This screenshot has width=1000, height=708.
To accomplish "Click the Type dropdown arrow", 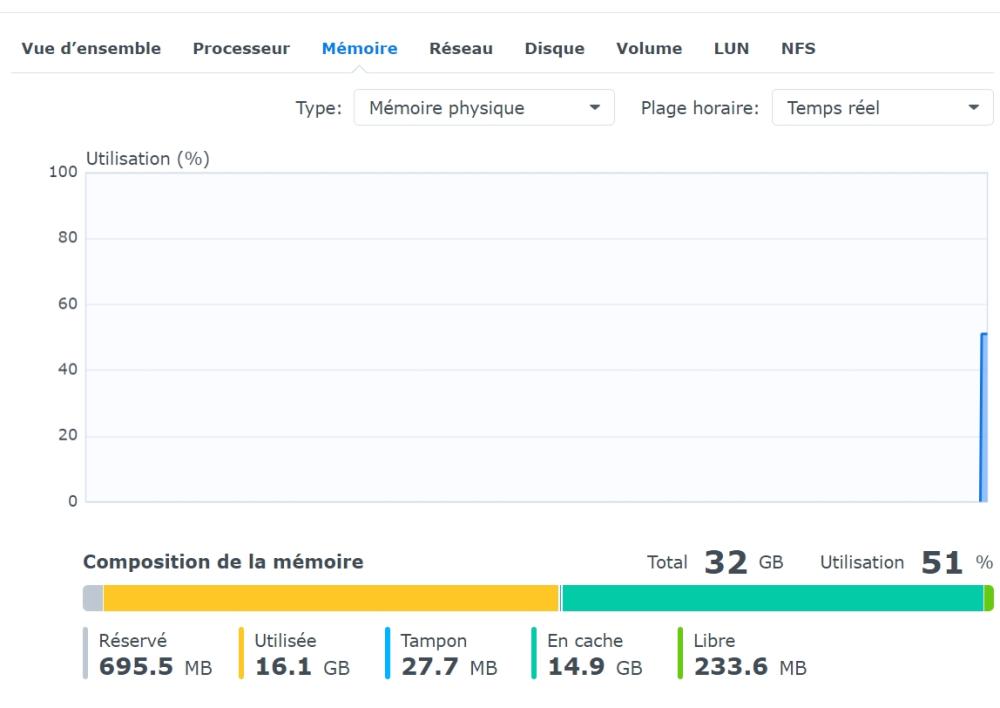I will tap(595, 108).
